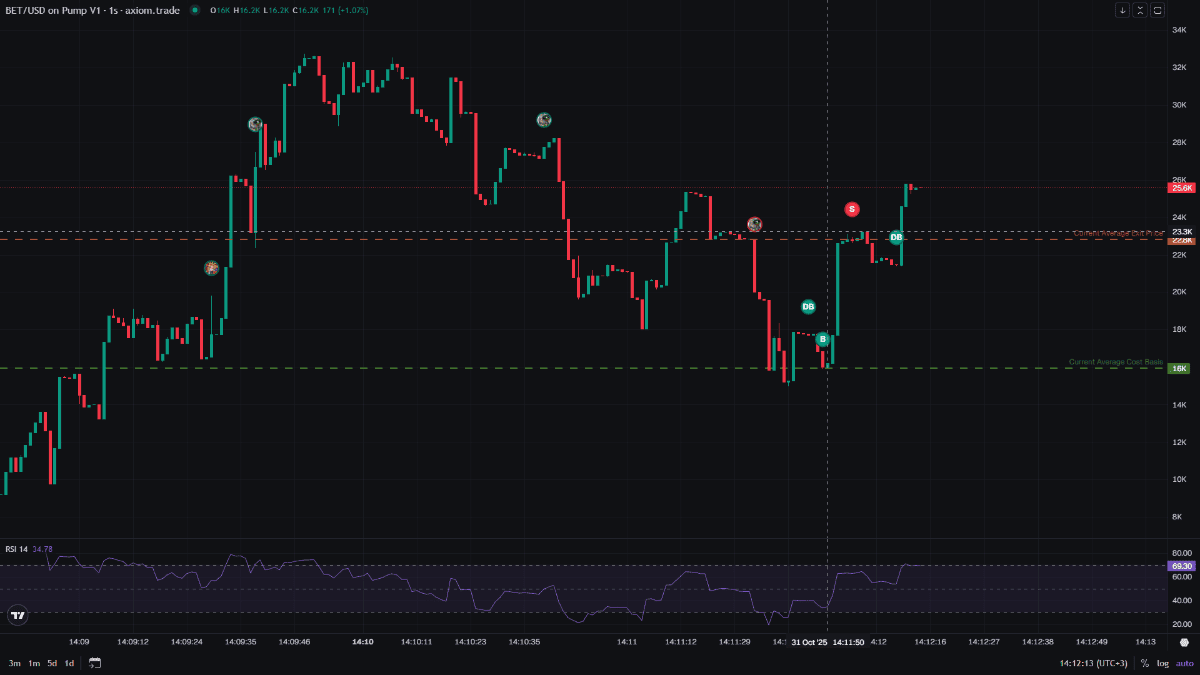1200x675 pixels.
Task: Click the red 25.6K current price label
Action: 1182,188
